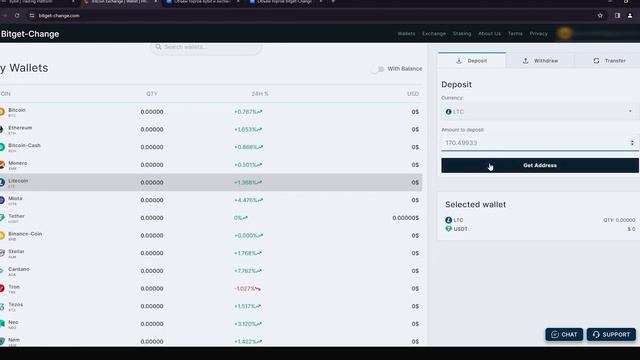Open Exchange in the top navigation
The image size is (640, 360).
(434, 33)
